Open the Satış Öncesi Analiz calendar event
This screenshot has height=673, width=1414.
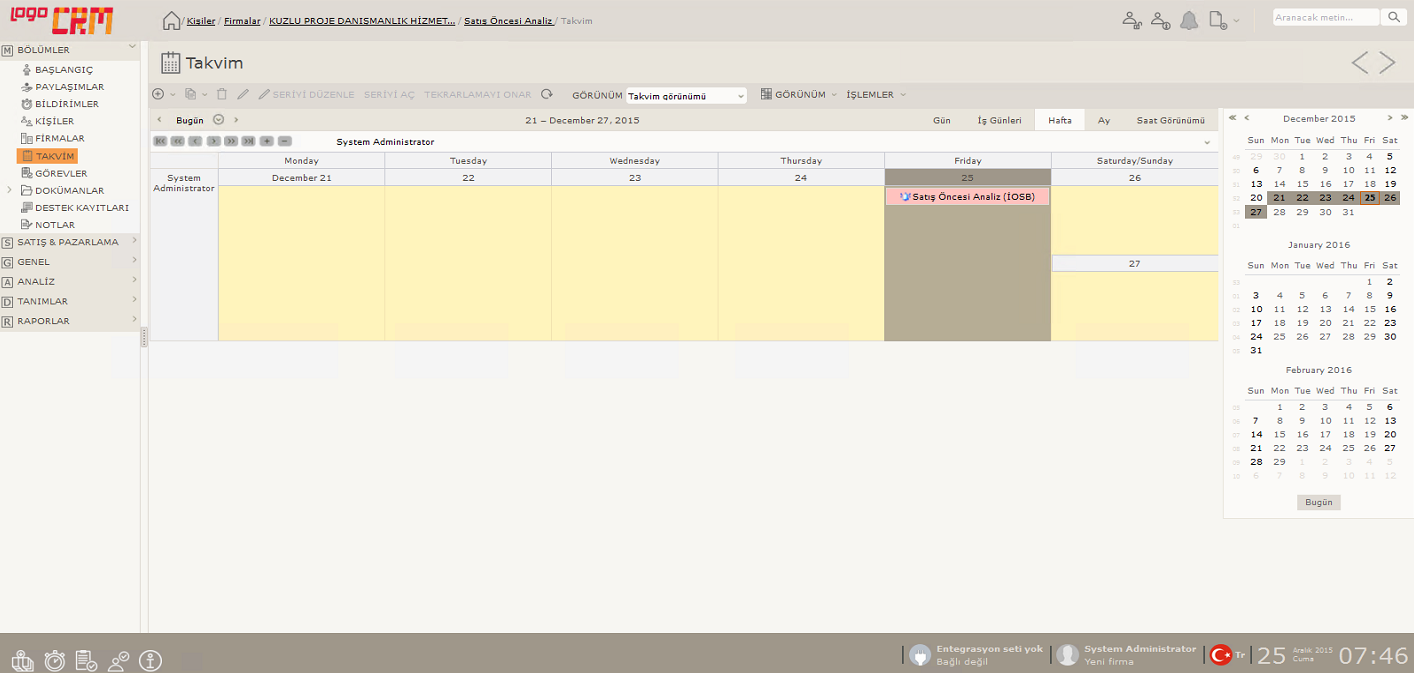(x=967, y=197)
